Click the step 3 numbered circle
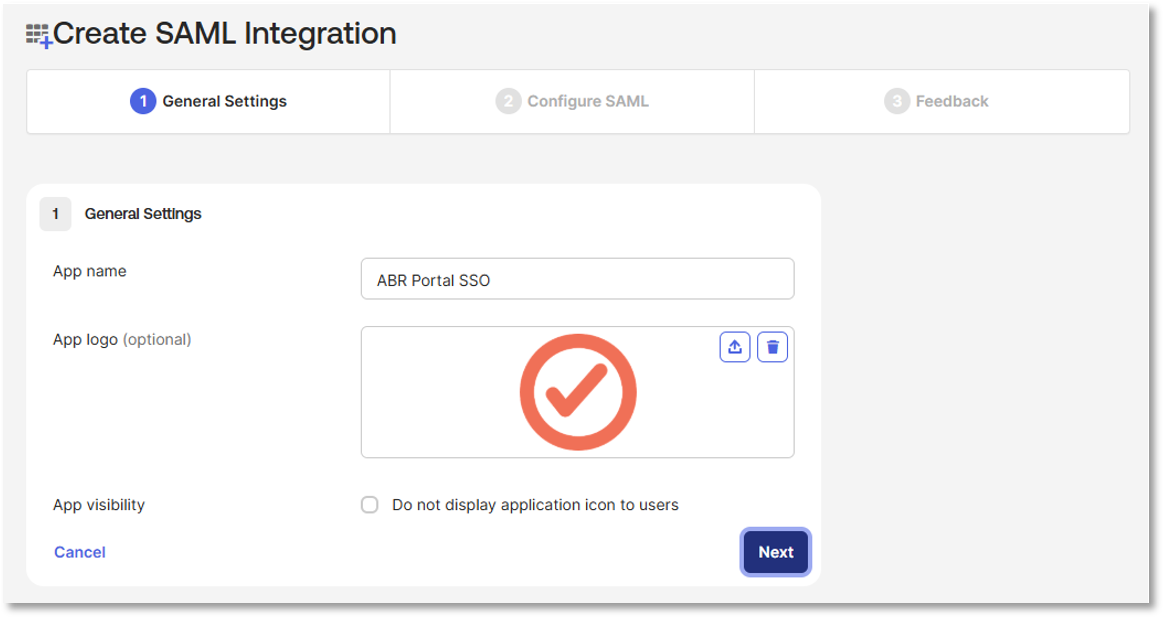This screenshot has width=1163, height=617. [x=896, y=101]
